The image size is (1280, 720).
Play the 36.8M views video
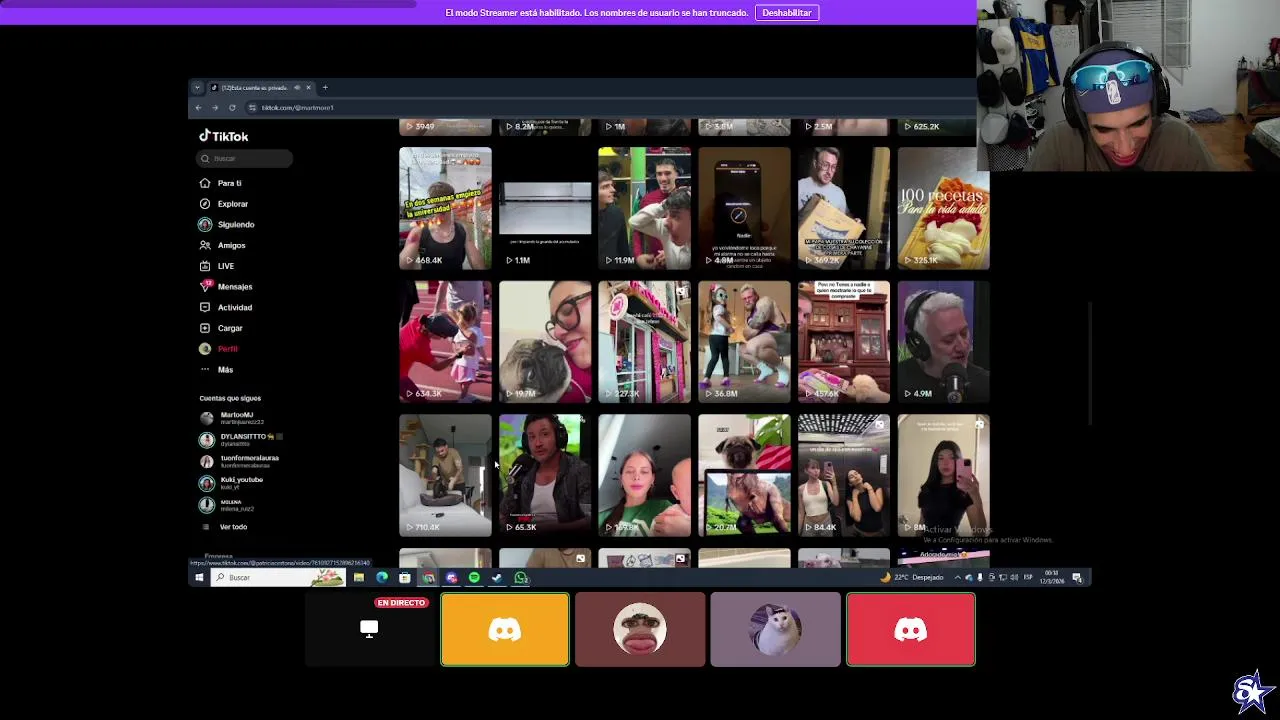tap(744, 342)
